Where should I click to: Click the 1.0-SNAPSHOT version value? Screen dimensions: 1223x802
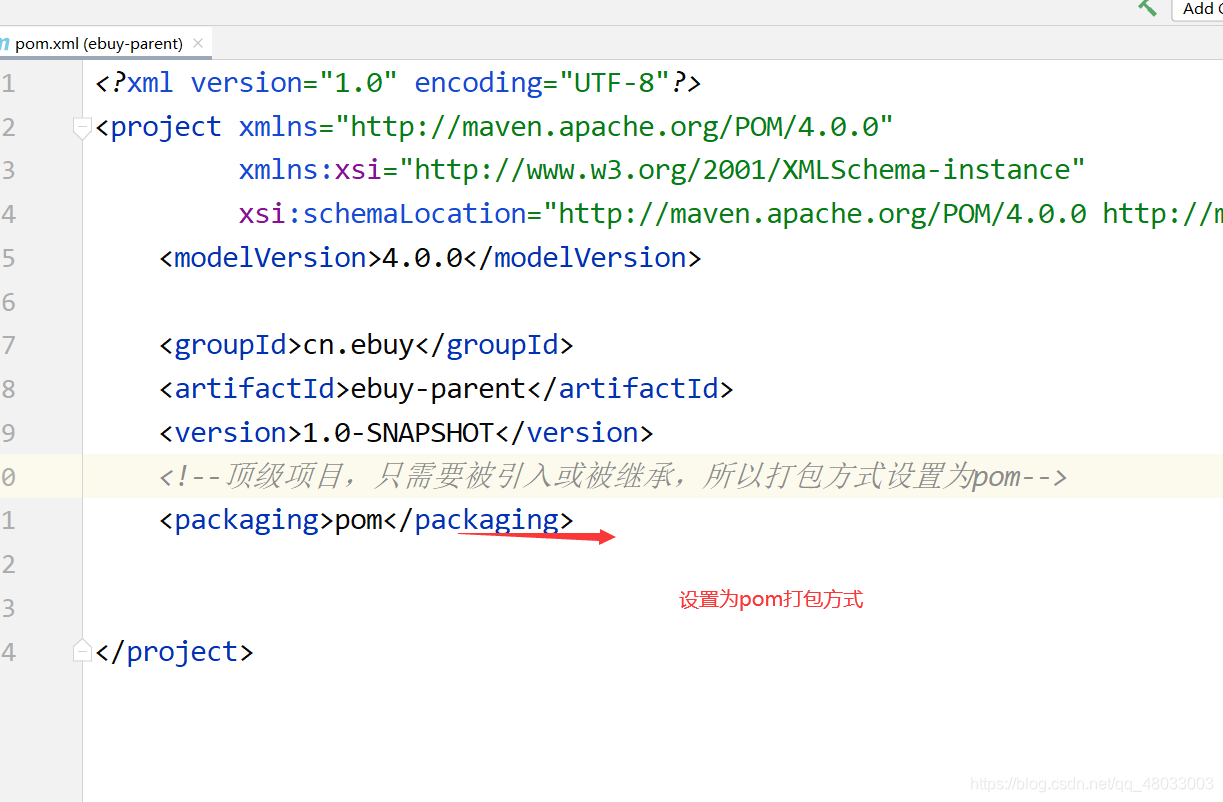[x=398, y=433]
